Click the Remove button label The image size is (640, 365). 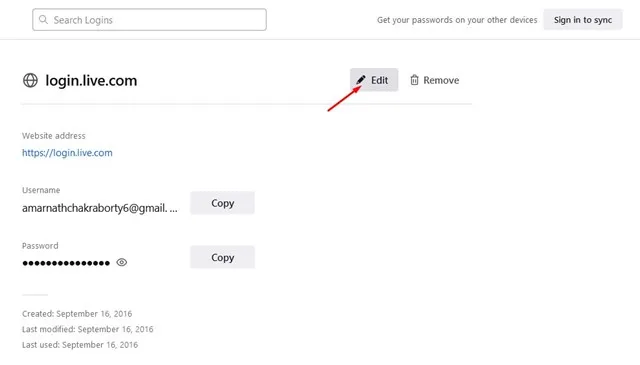click(441, 80)
